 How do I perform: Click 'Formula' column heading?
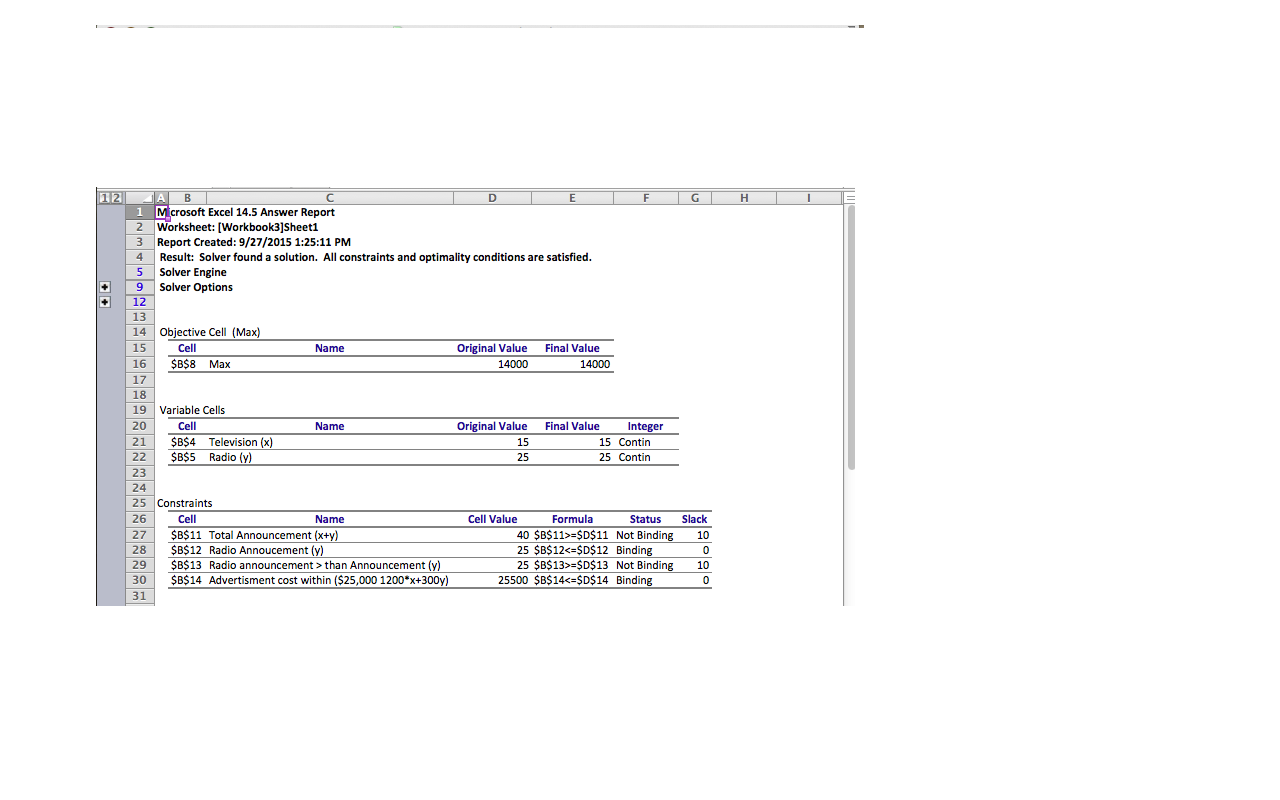click(572, 519)
